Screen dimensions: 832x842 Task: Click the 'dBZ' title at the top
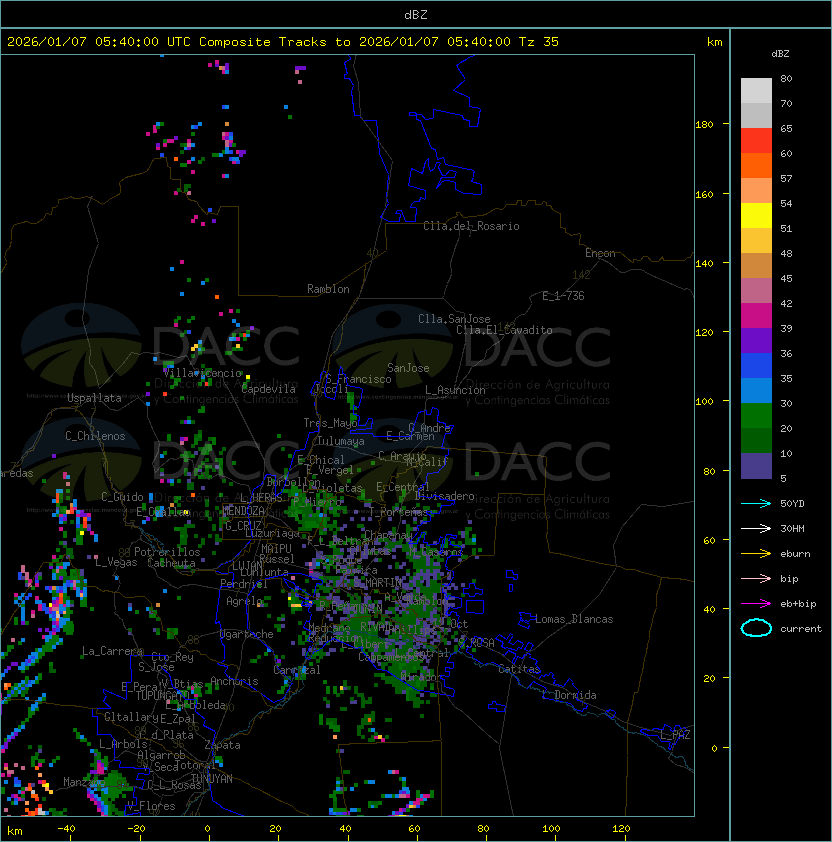click(x=416, y=15)
